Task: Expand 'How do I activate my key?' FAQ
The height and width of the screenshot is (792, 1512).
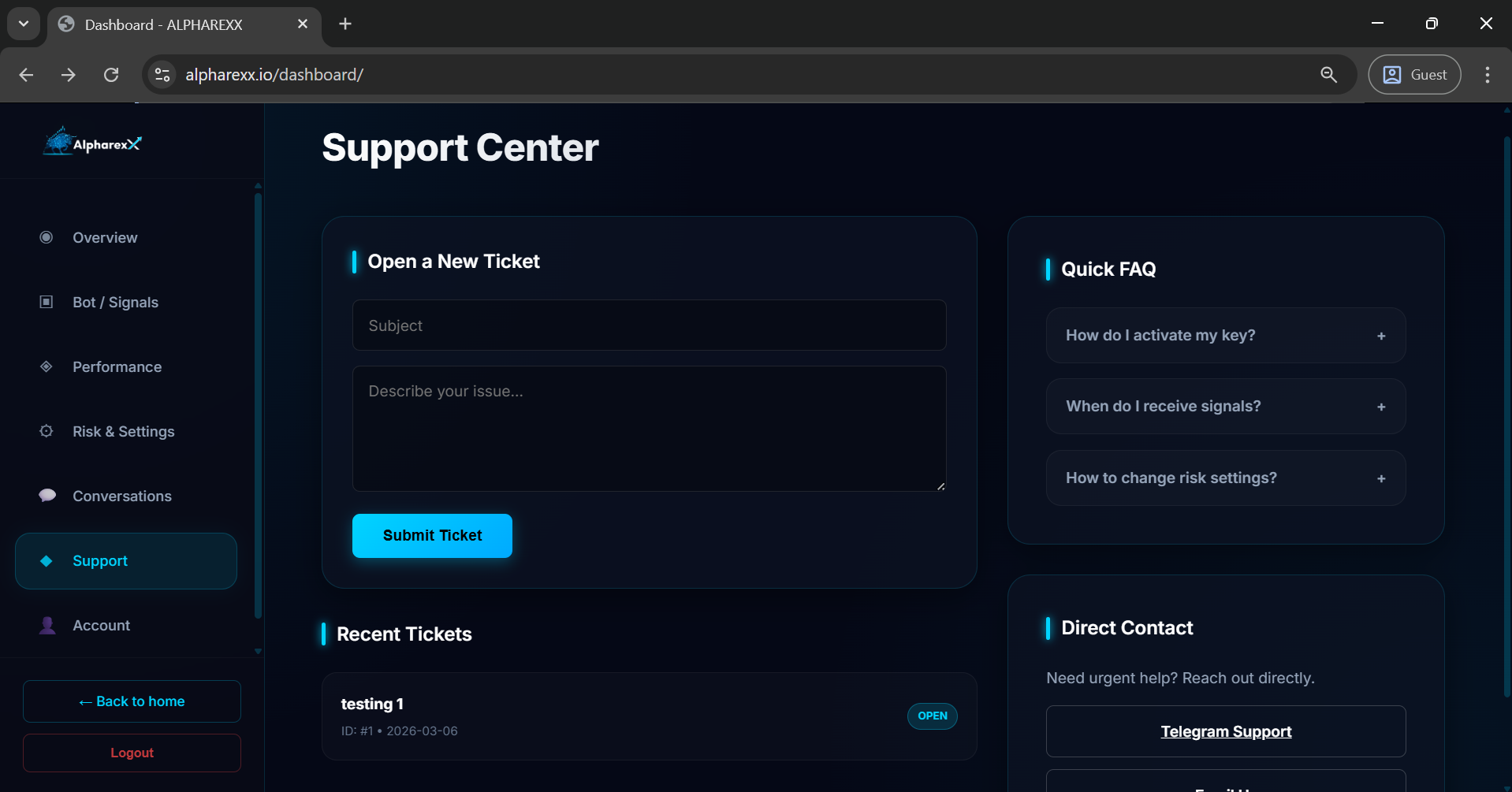Action: click(1226, 335)
